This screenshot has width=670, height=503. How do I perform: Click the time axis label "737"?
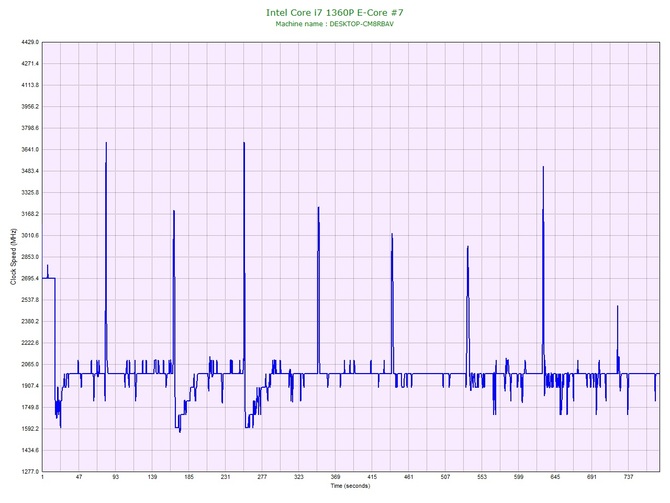pyautogui.click(x=629, y=477)
